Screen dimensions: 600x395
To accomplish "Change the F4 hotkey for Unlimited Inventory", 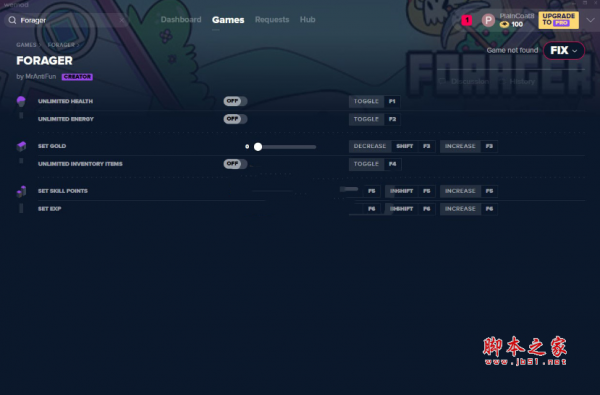I will pyautogui.click(x=392, y=164).
